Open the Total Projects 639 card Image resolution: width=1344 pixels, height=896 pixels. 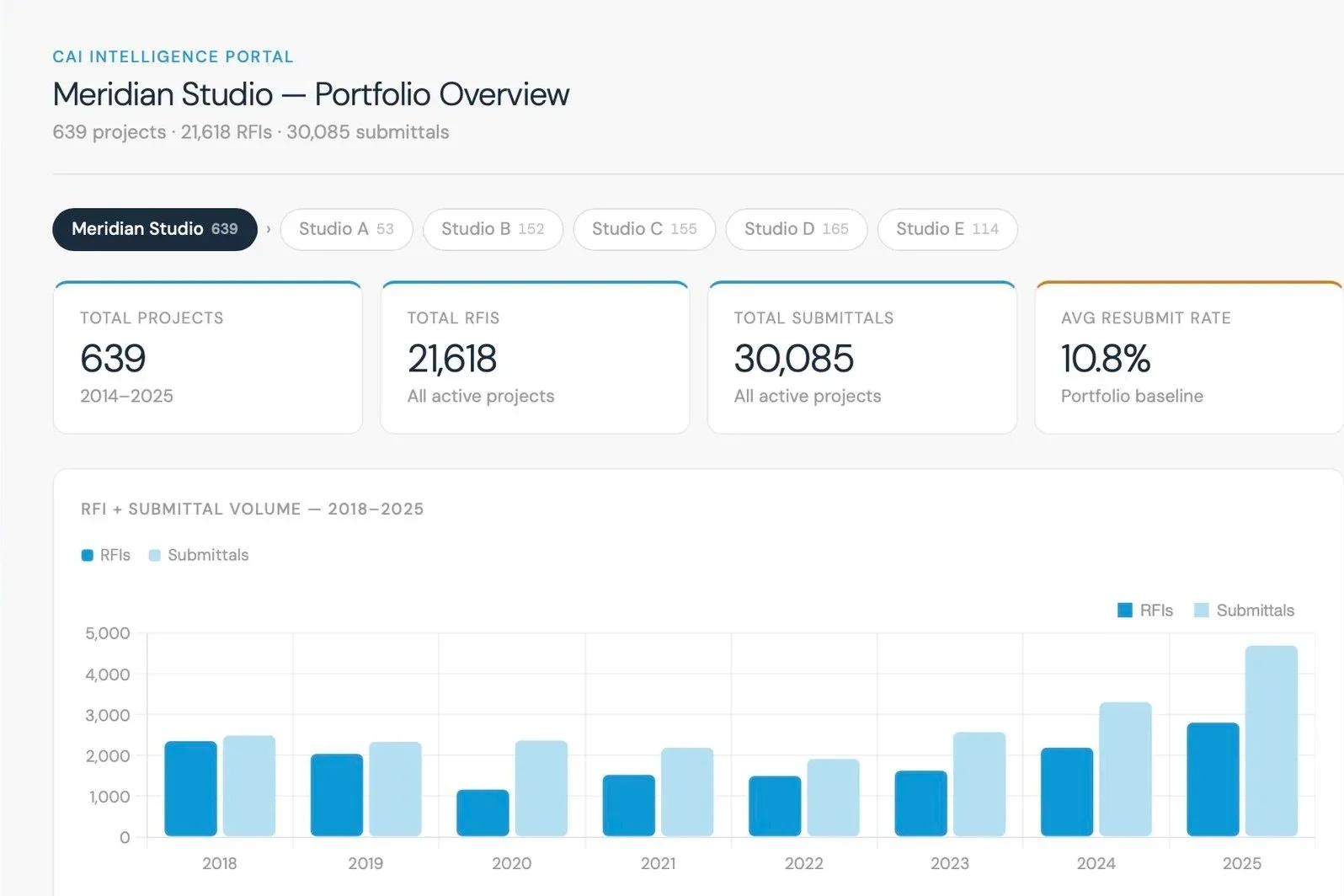[208, 358]
